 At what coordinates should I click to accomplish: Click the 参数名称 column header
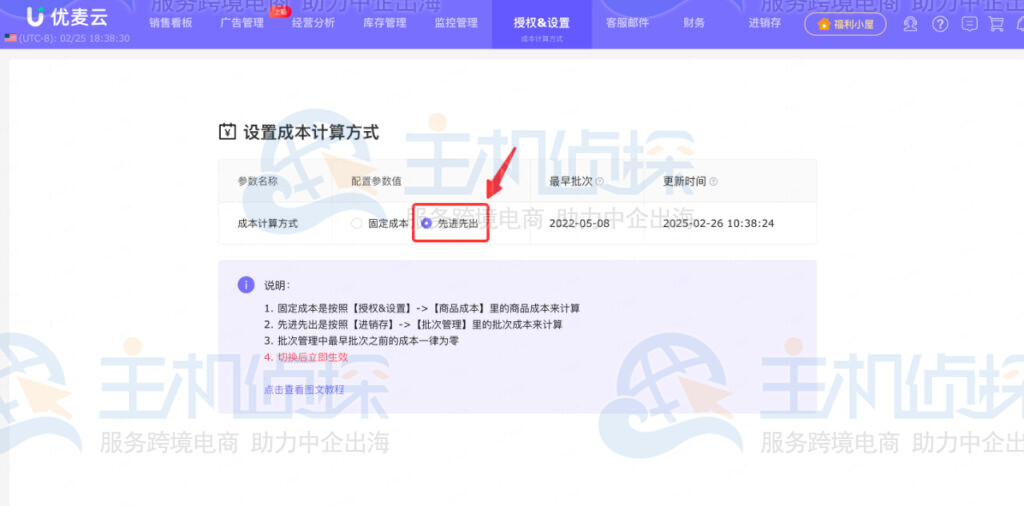coord(257,182)
